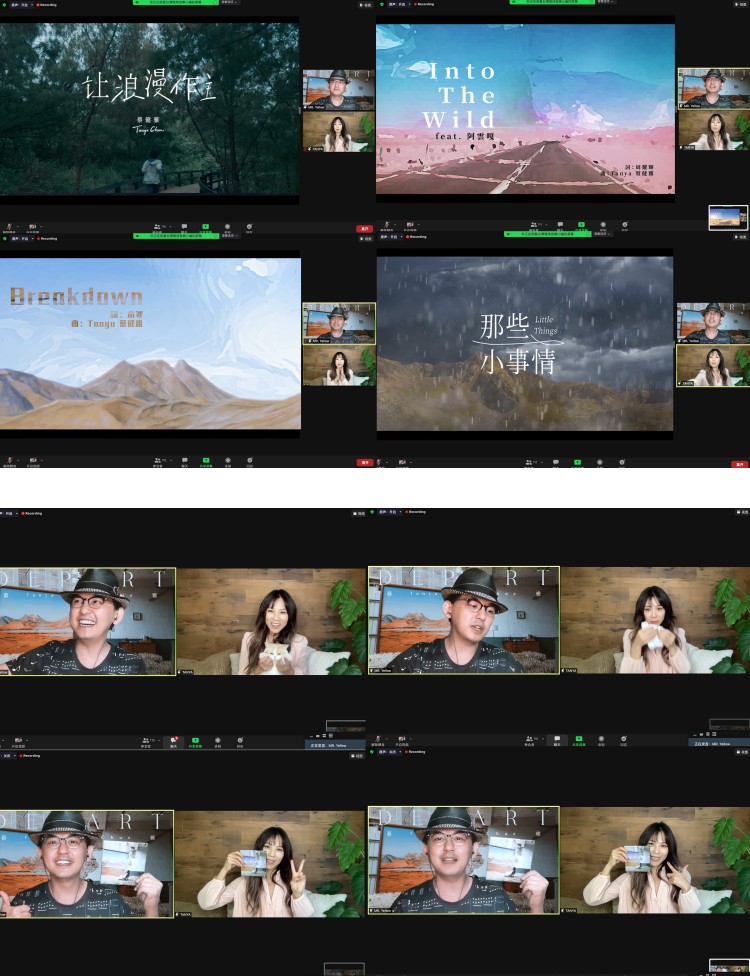Screen dimensions: 750x976
Task: Select Tanya video tile beside Into The Wild slide
Action: coord(714,130)
